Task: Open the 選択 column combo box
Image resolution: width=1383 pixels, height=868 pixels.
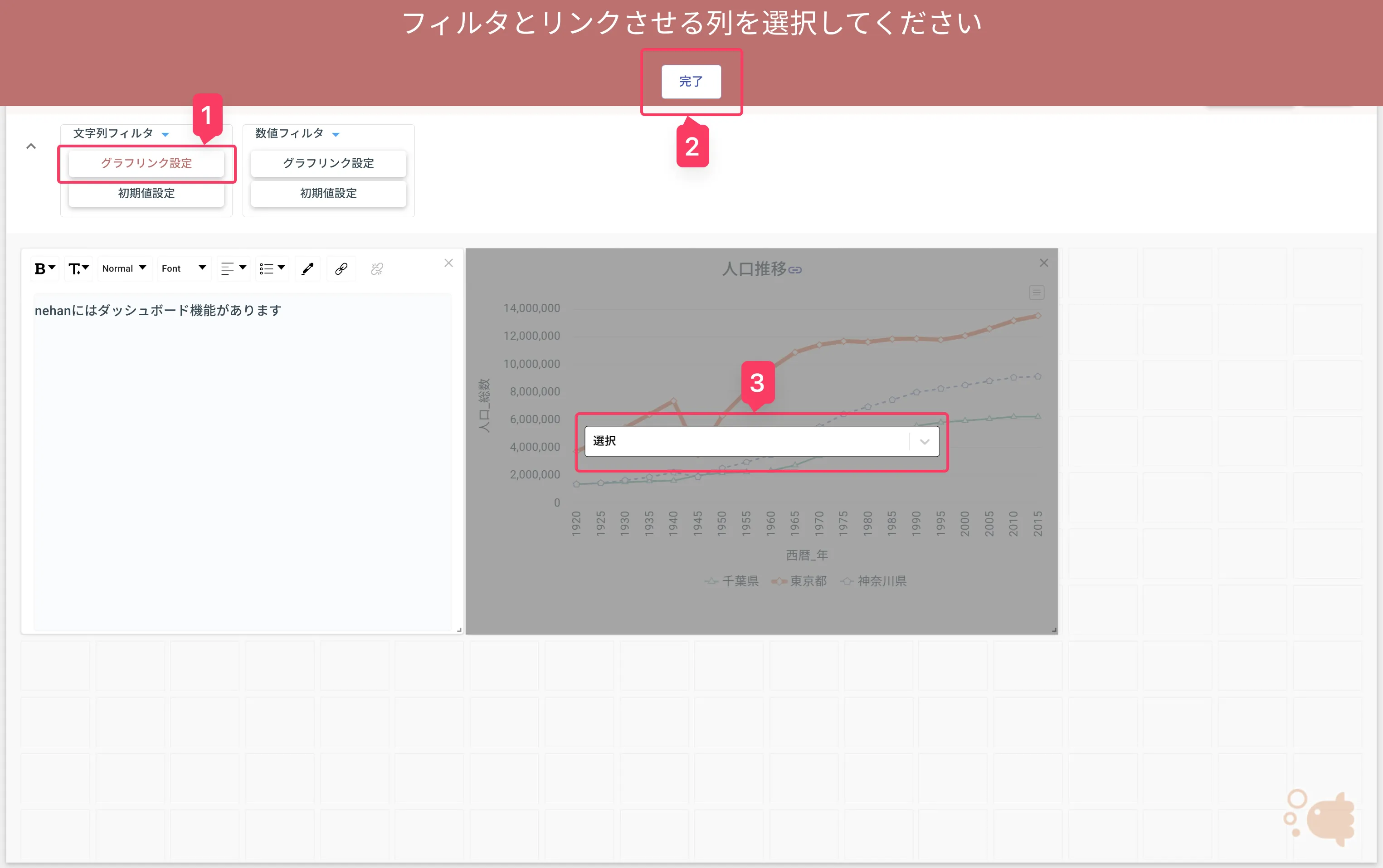Action: point(761,441)
